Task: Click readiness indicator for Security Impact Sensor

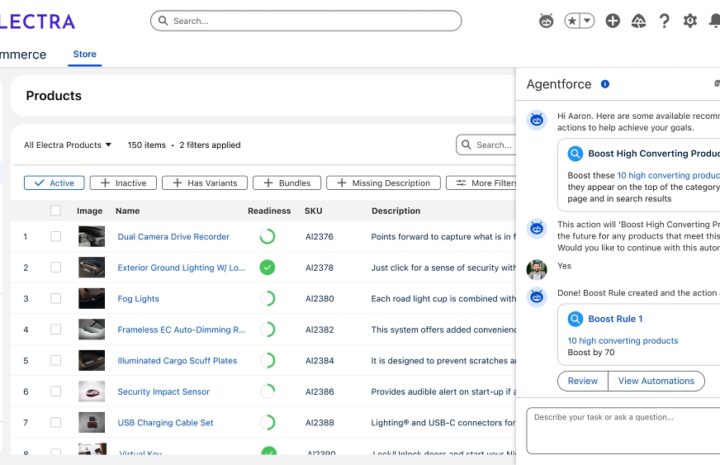Action: point(267,392)
